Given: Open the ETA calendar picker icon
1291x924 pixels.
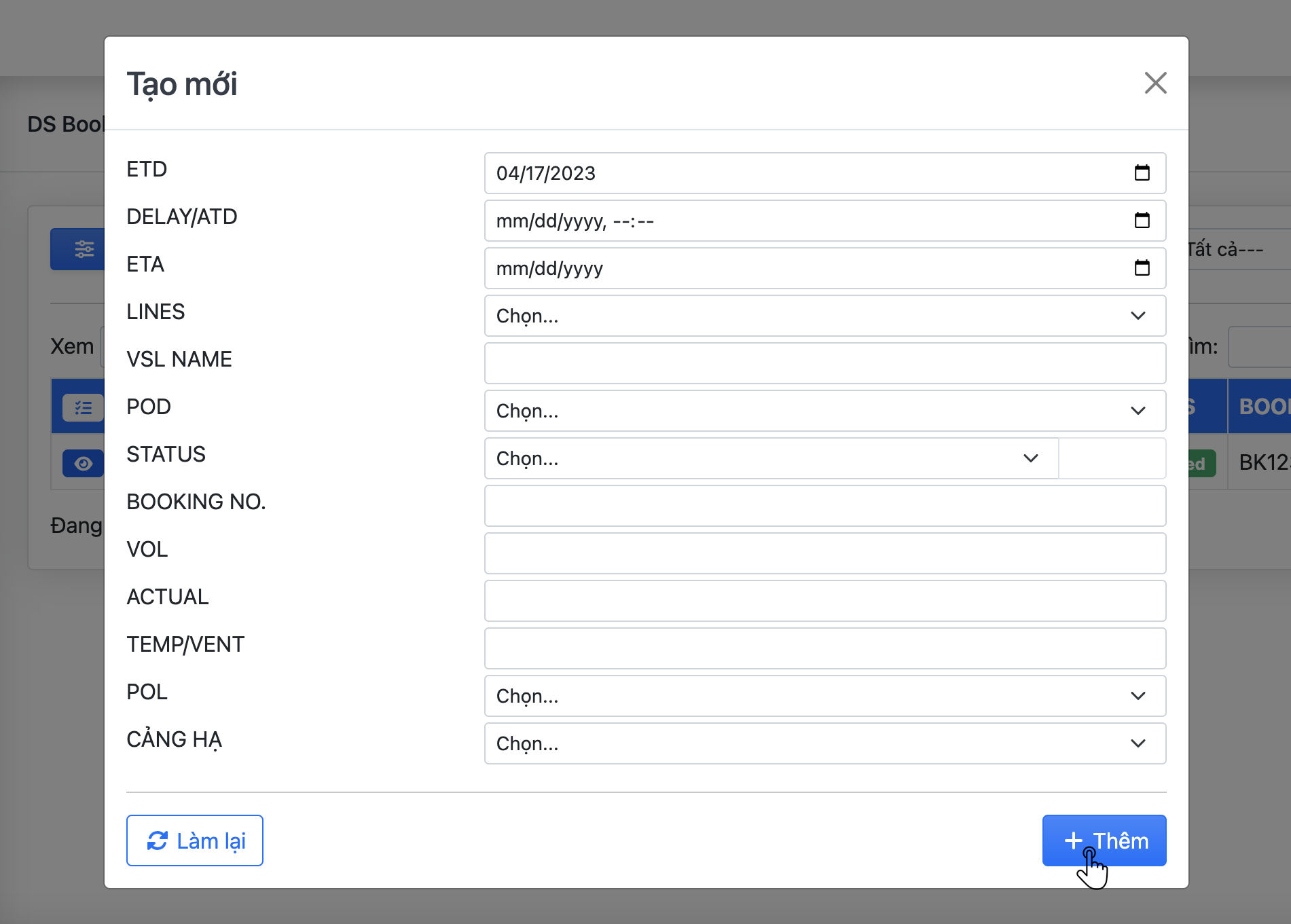Looking at the screenshot, I should 1142,268.
